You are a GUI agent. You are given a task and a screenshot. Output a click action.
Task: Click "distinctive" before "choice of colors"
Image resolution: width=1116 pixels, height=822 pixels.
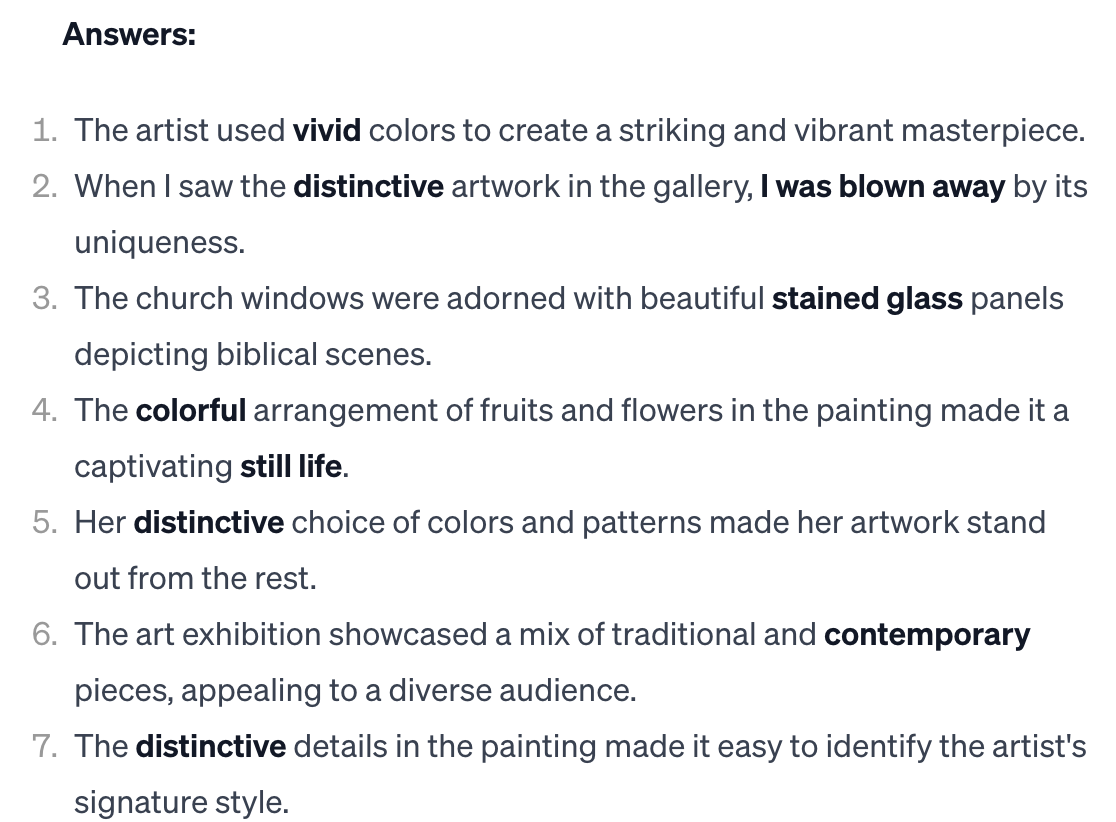208,523
